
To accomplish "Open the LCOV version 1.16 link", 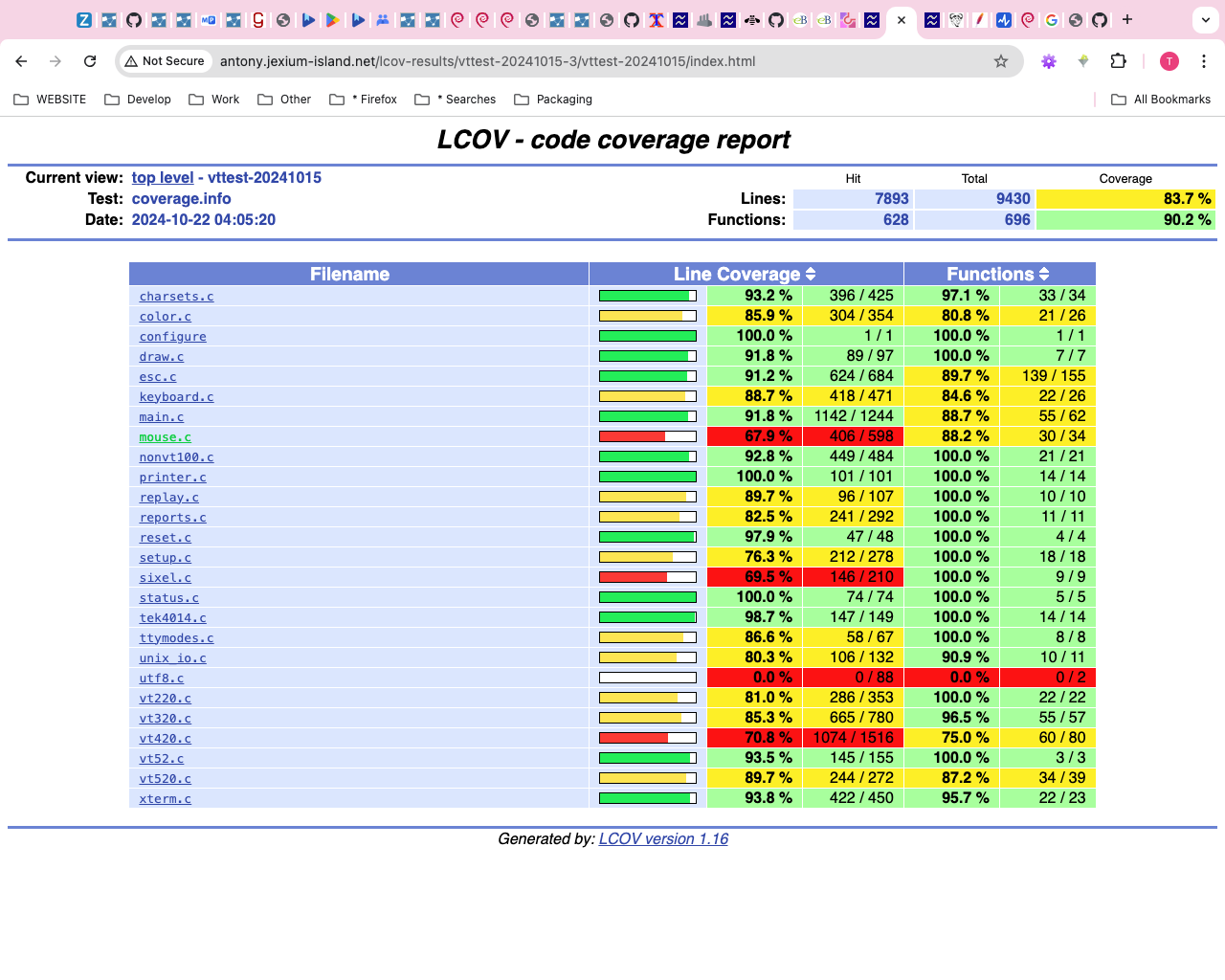I will point(663,839).
